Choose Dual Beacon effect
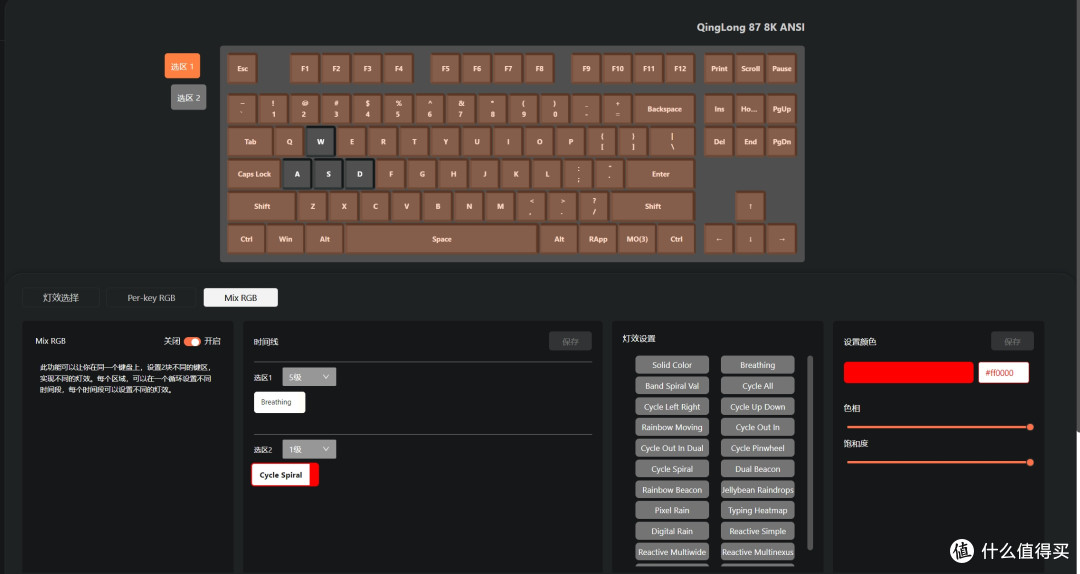 coord(757,469)
